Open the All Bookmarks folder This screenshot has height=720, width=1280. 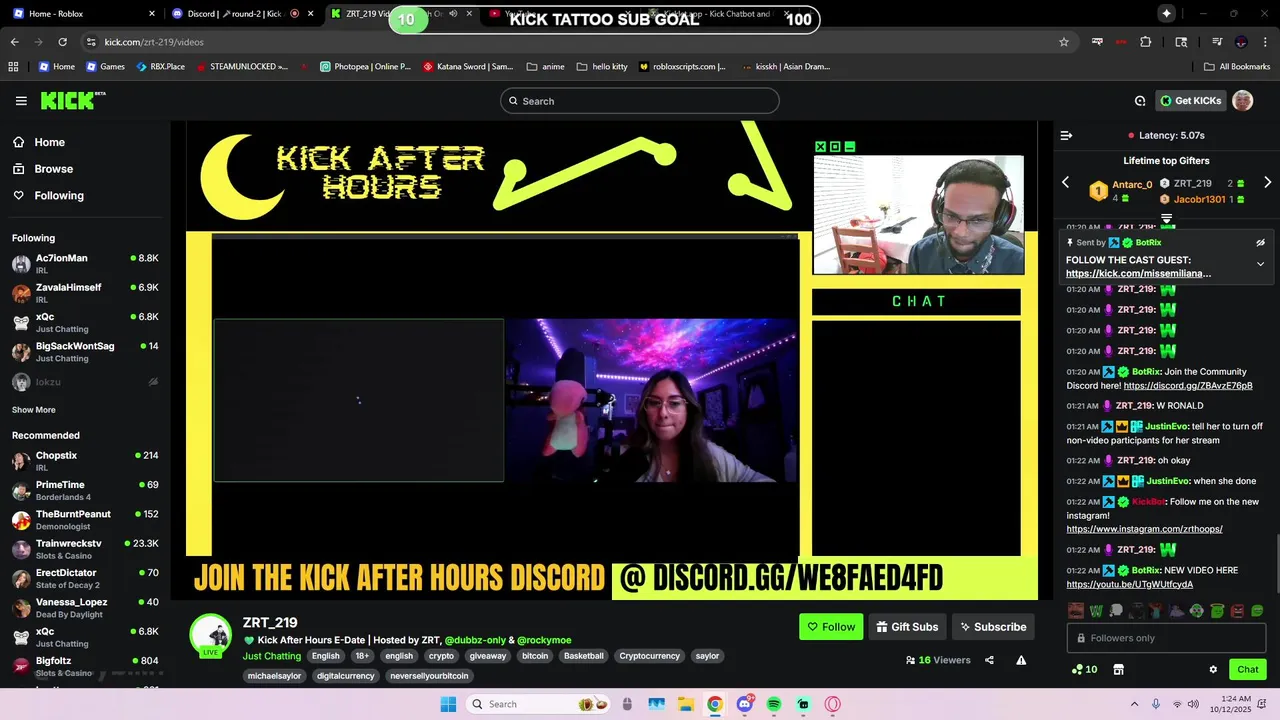coord(1237,67)
